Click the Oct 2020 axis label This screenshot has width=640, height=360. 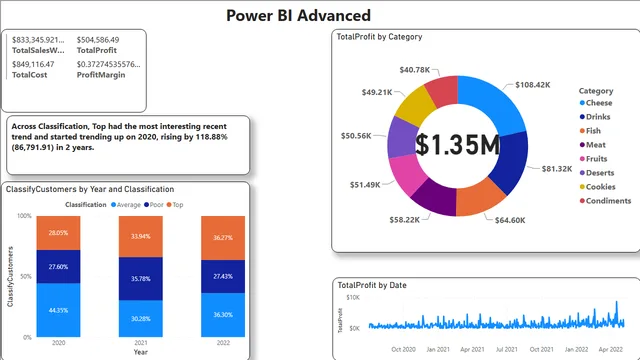click(x=403, y=349)
